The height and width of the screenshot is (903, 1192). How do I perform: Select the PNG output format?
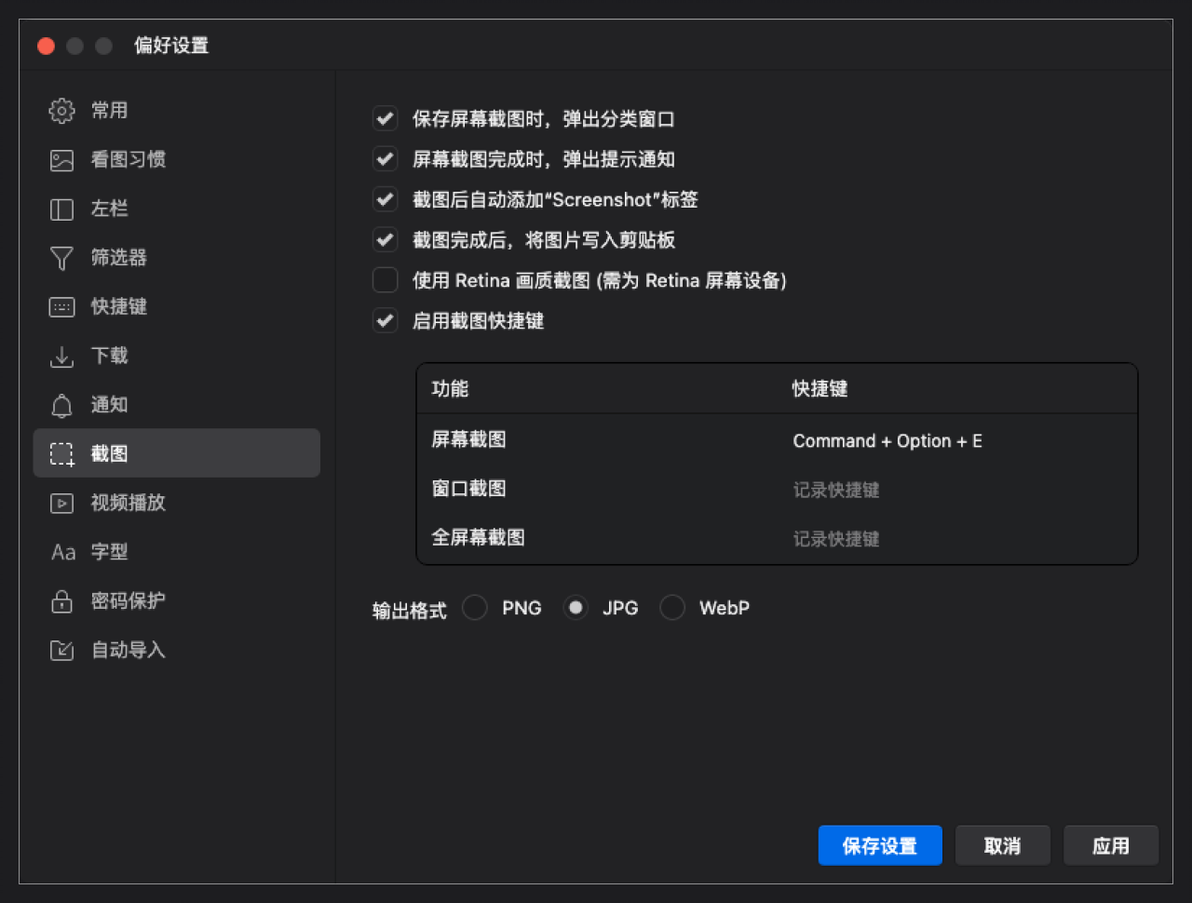(x=475, y=608)
